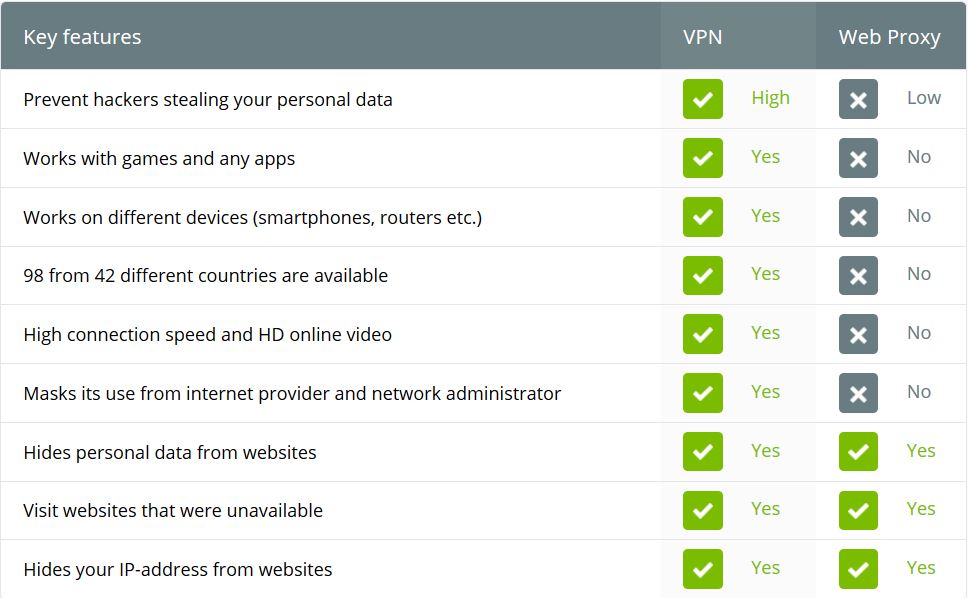Click 'High connection speed and HD online video' text
This screenshot has width=968, height=598.
tap(207, 334)
